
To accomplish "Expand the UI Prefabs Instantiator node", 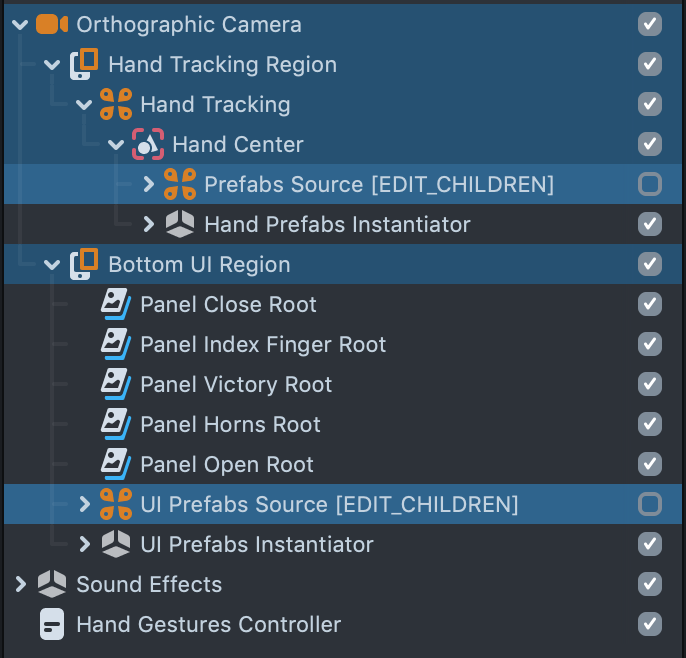I will [x=84, y=544].
